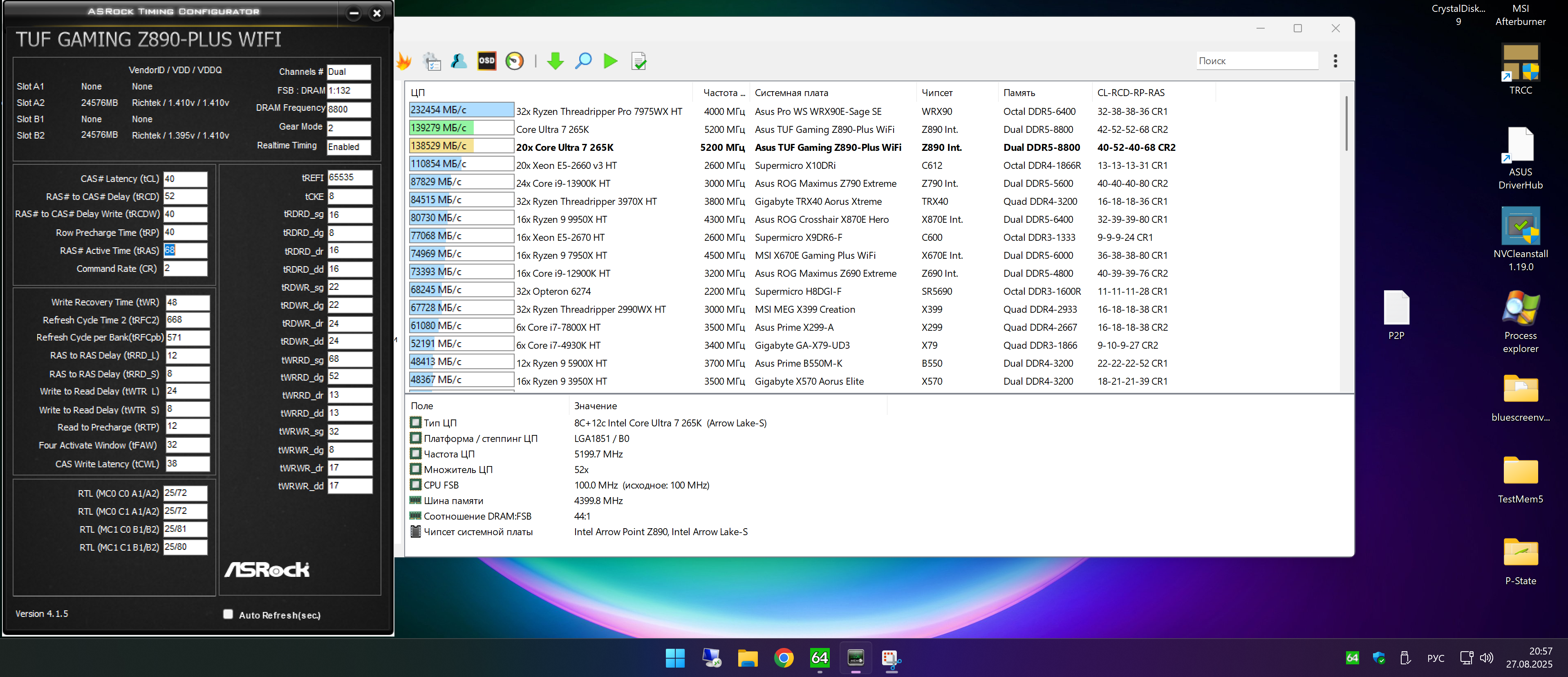Click the document with checkmark icon
The width and height of the screenshot is (1568, 677).
tap(638, 61)
